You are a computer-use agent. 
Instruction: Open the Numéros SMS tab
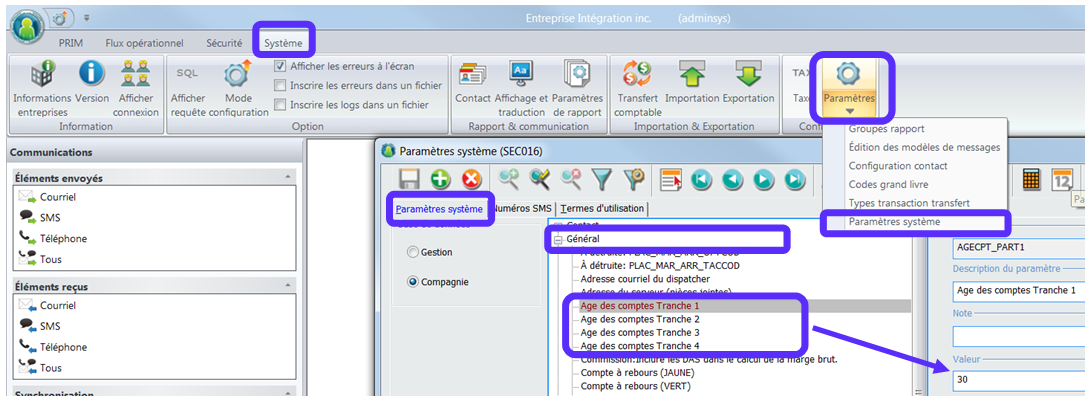point(521,208)
